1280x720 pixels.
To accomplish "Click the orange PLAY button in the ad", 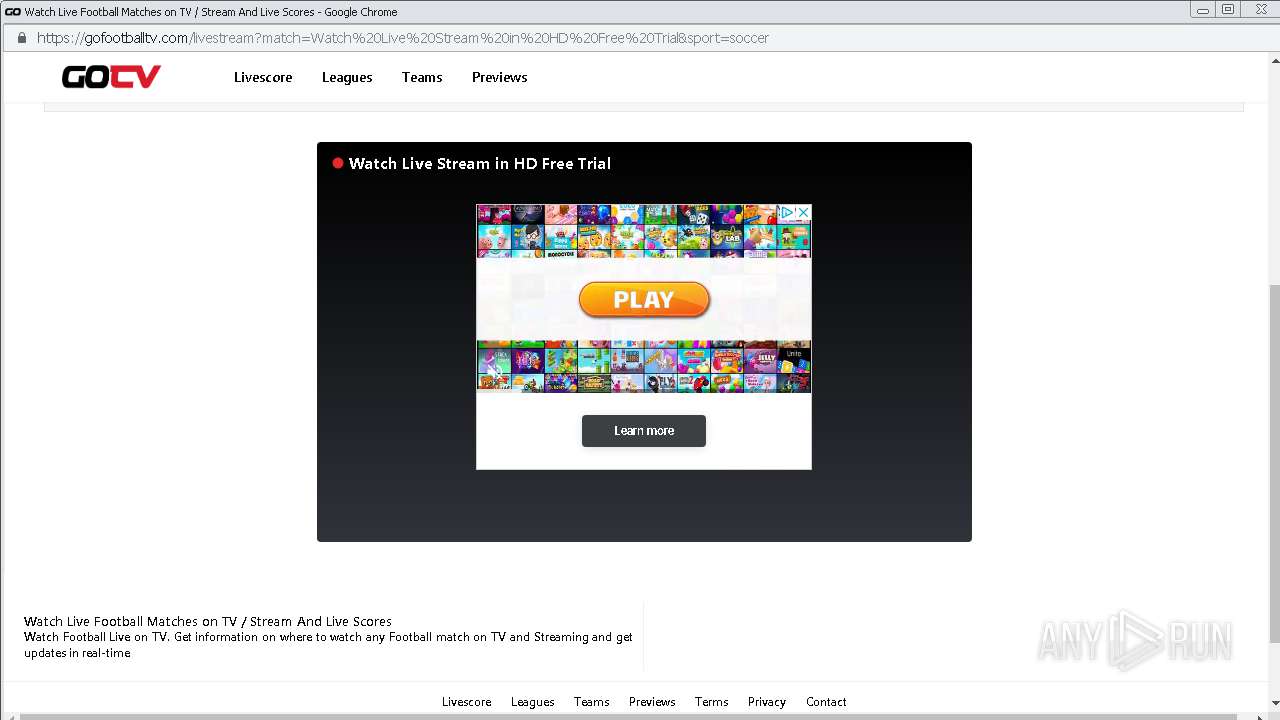I will point(644,299).
